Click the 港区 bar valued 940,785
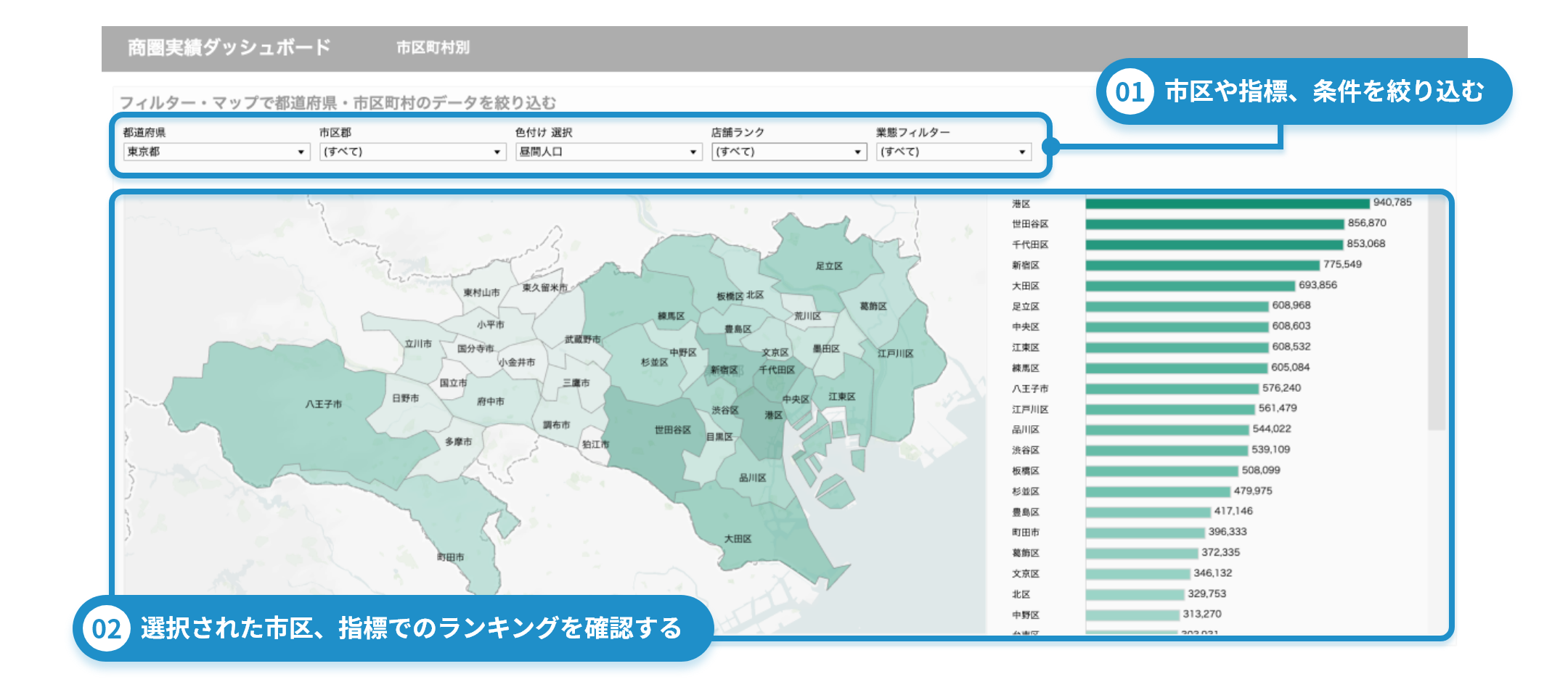 tap(1228, 204)
